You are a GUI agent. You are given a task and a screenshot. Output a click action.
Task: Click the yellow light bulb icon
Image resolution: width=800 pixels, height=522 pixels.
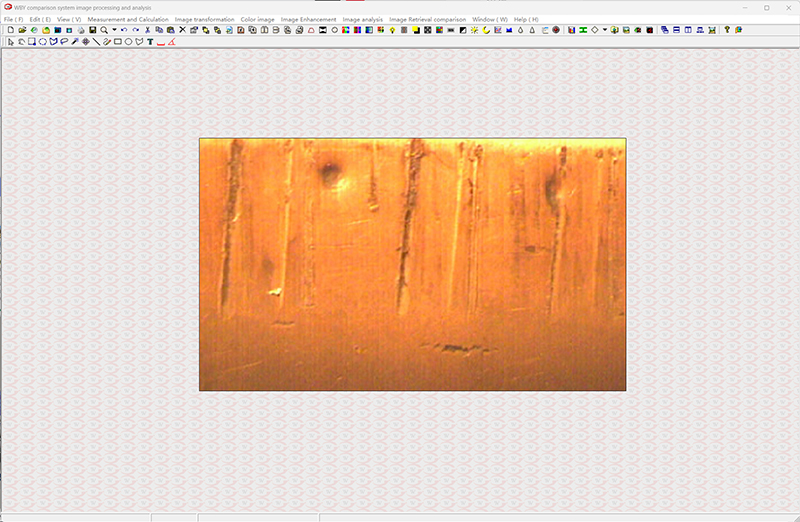392,30
